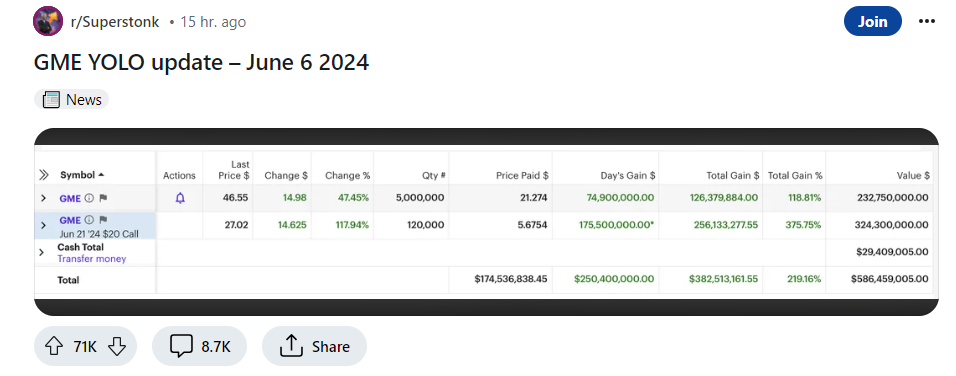
Task: Upvote the GME YOLO post
Action: coord(54,347)
